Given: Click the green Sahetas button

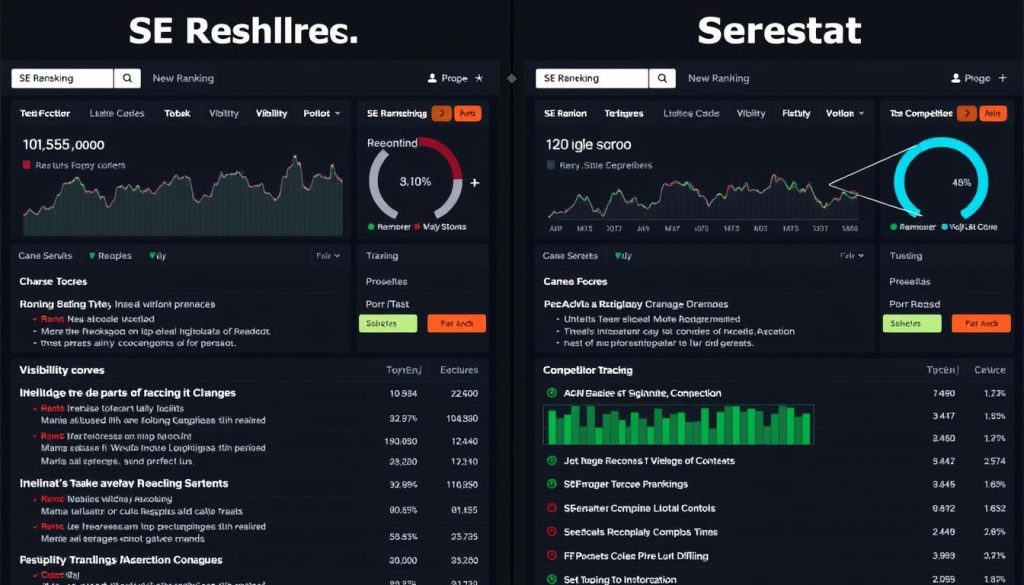Looking at the screenshot, I should (387, 323).
